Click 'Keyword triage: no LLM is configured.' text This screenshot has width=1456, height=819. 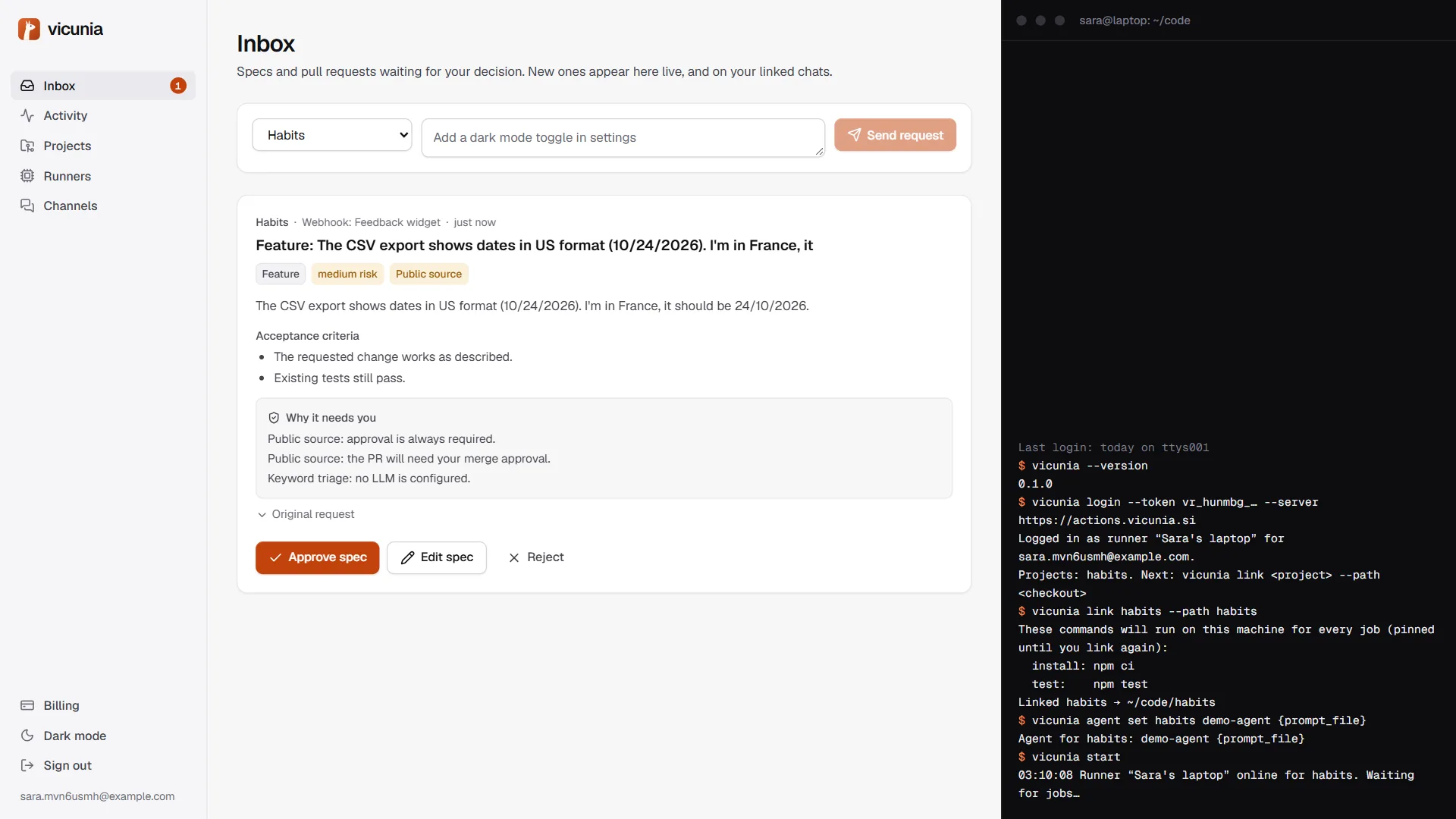pos(369,479)
